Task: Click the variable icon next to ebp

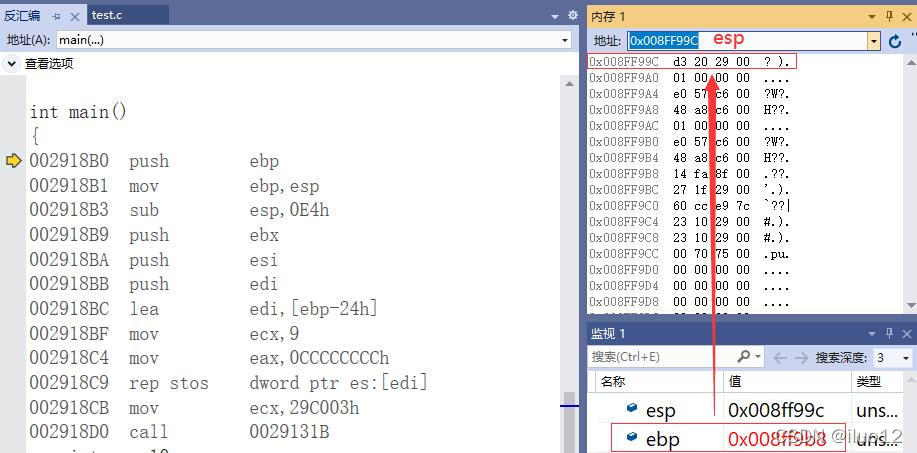Action: tap(632, 437)
